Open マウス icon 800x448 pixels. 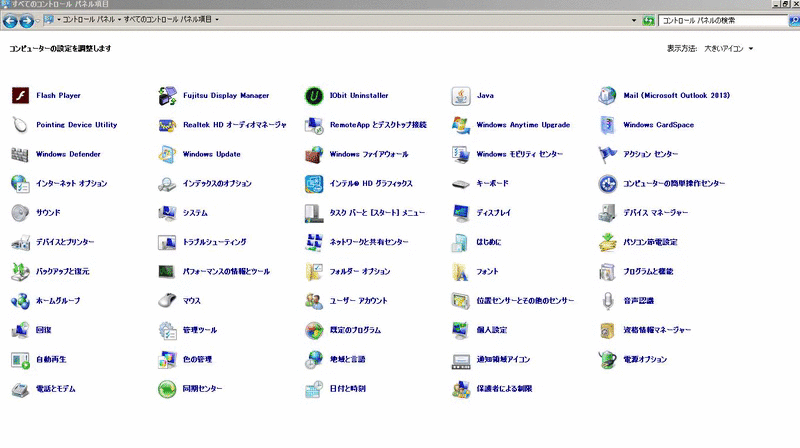tap(167, 301)
